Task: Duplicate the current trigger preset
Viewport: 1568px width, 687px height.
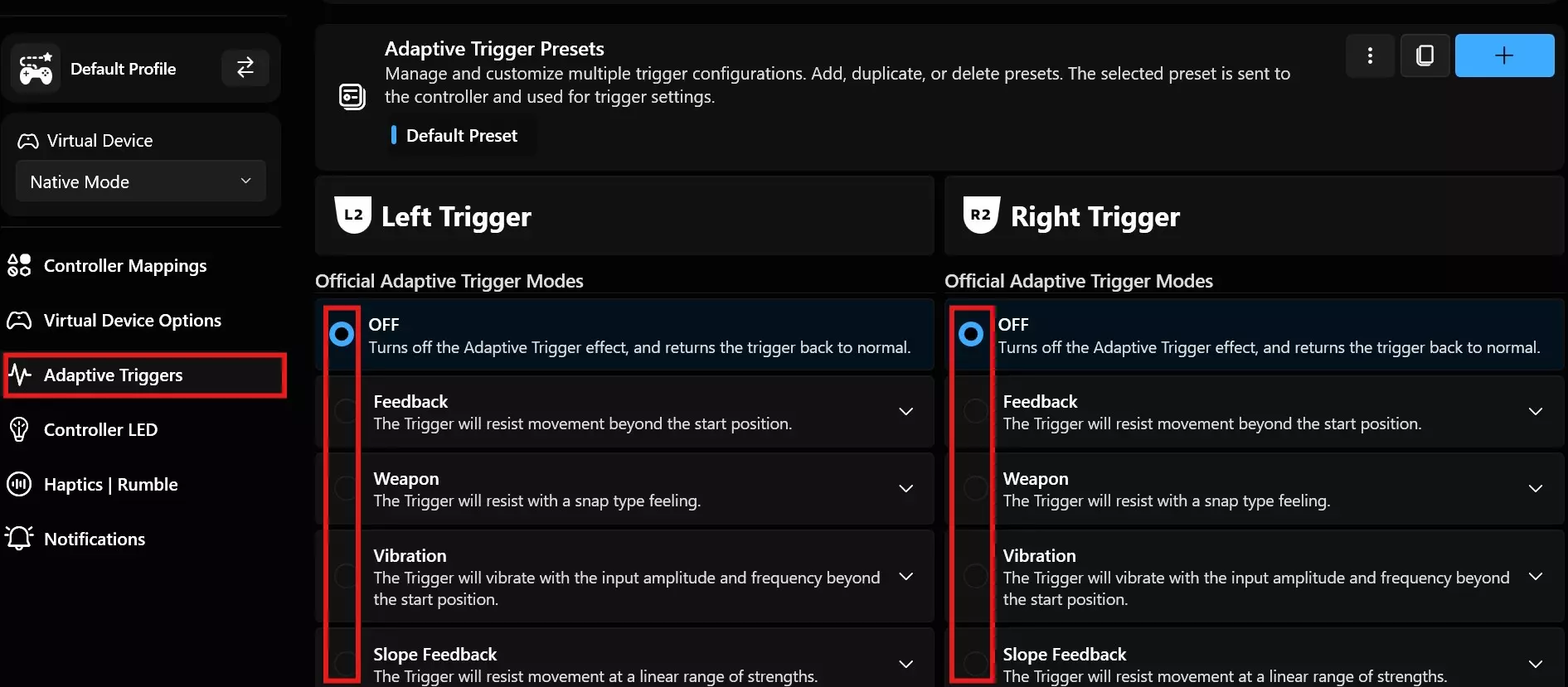Action: pyautogui.click(x=1425, y=56)
